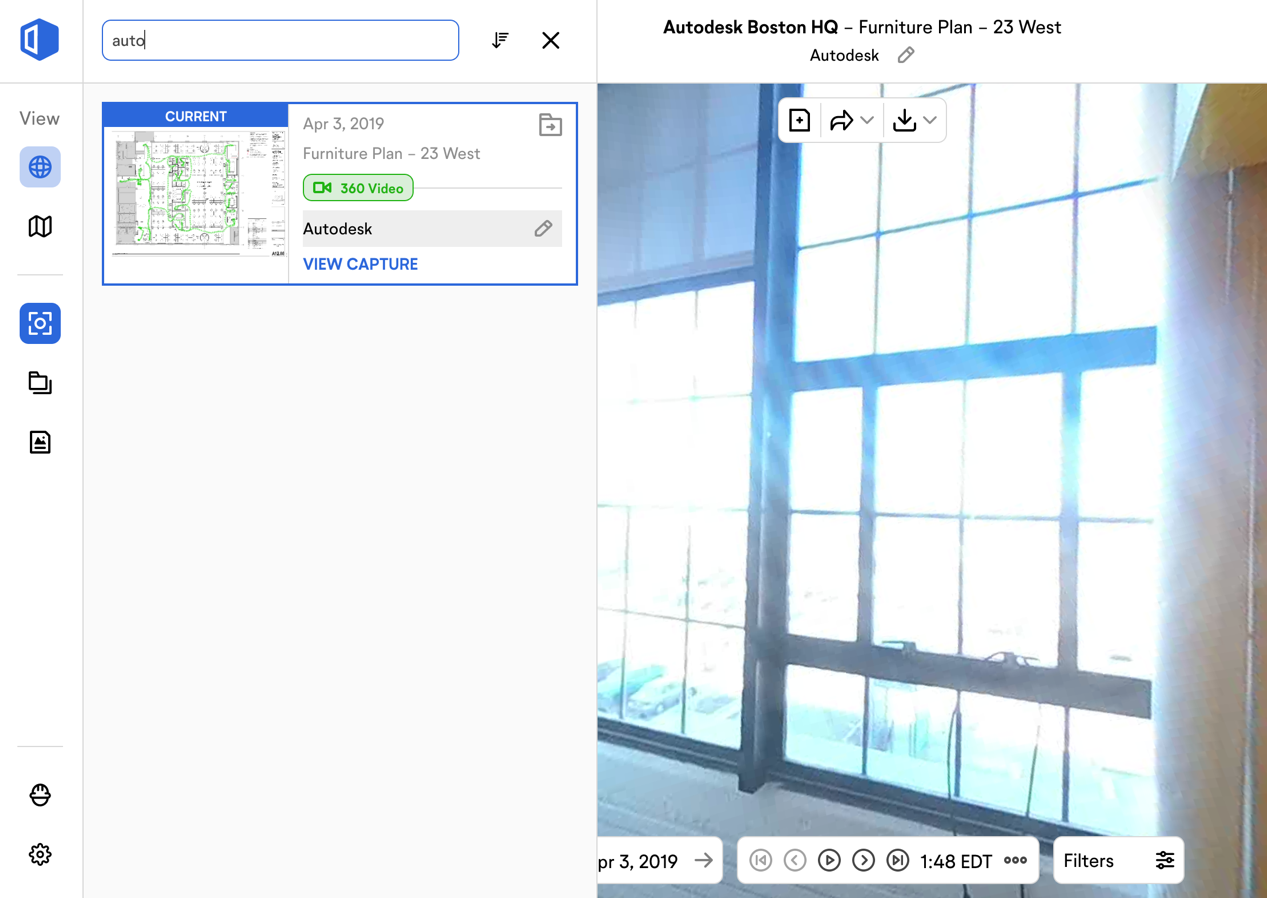Click the search field containing 'auto'
This screenshot has width=1267, height=898.
tap(280, 40)
